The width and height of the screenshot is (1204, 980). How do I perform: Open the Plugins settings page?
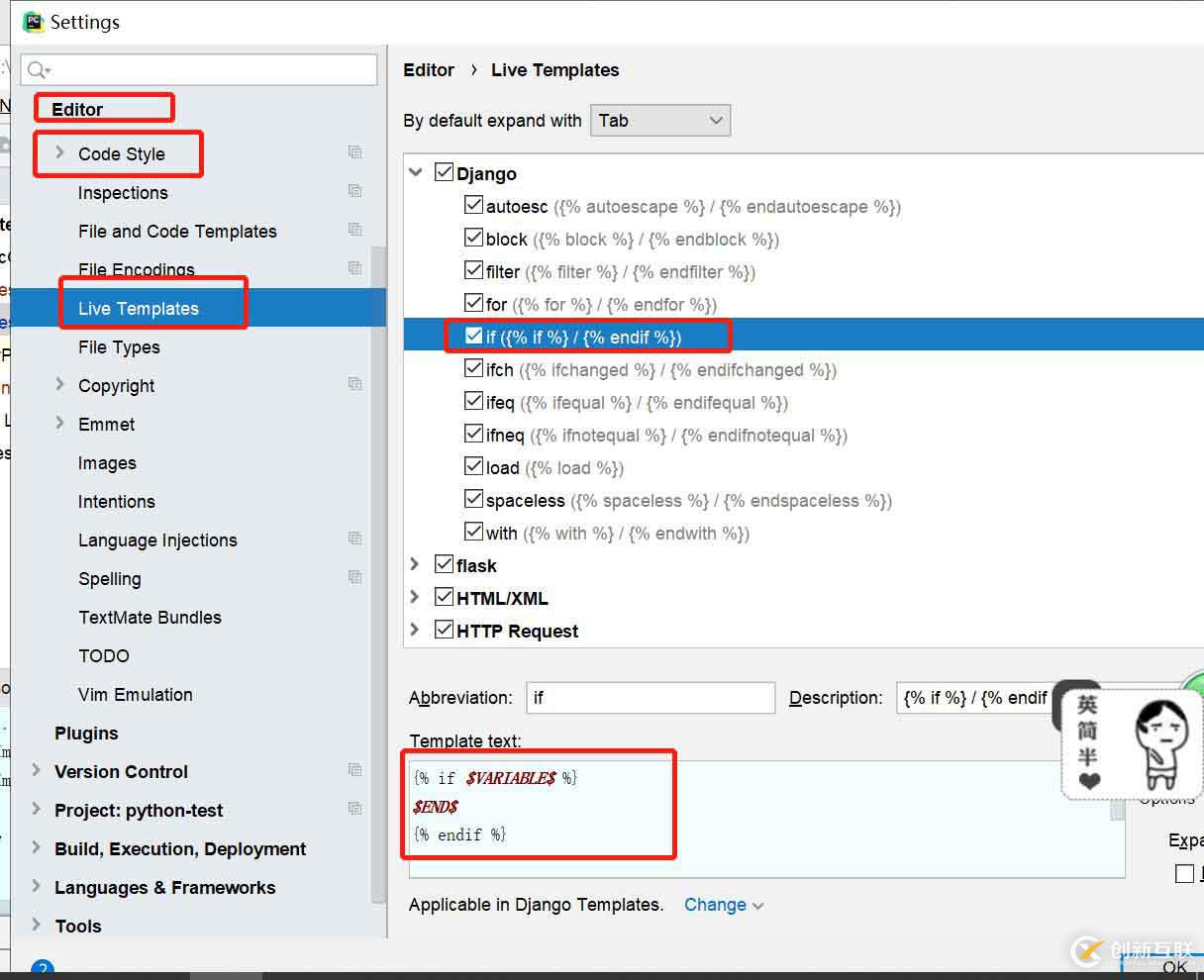[x=86, y=734]
